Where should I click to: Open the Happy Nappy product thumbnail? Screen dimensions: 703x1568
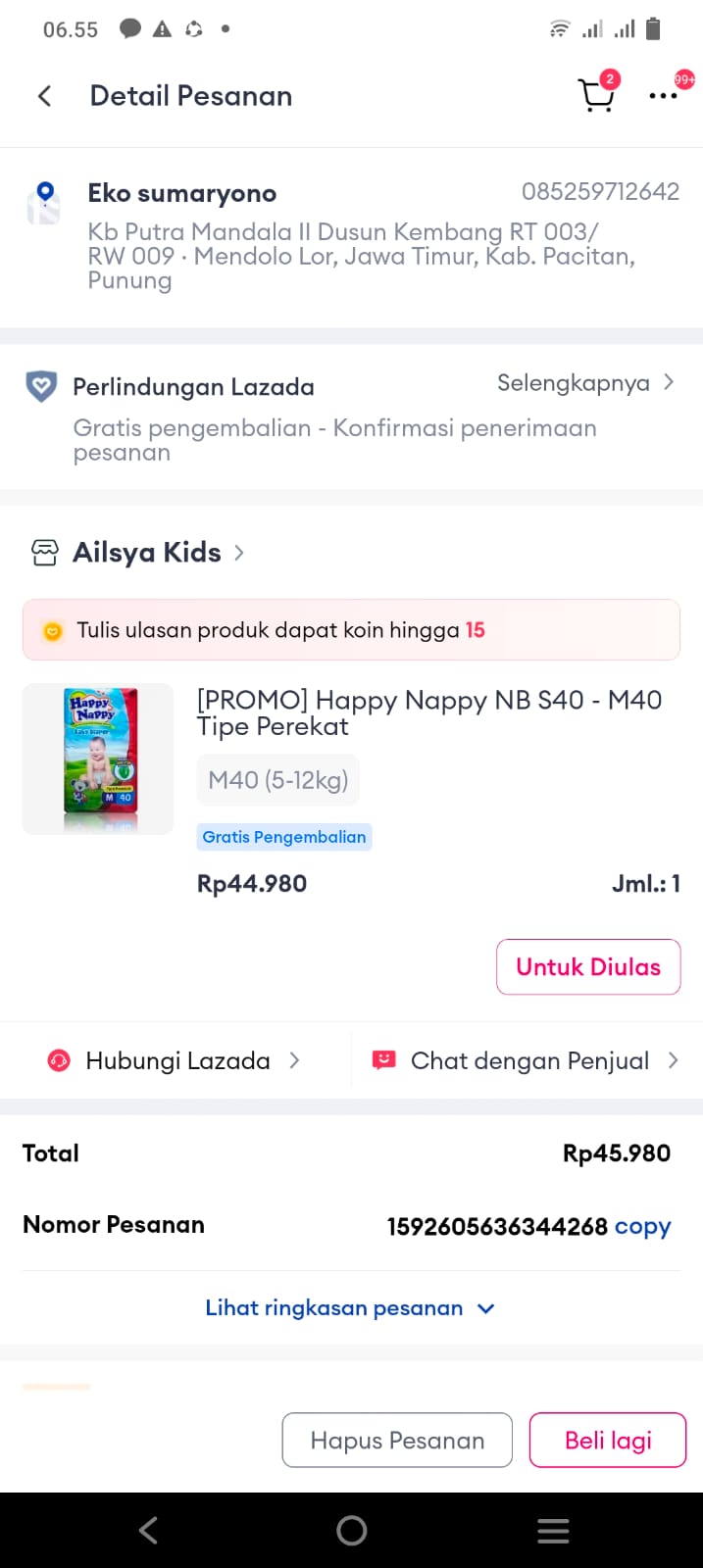tap(98, 759)
